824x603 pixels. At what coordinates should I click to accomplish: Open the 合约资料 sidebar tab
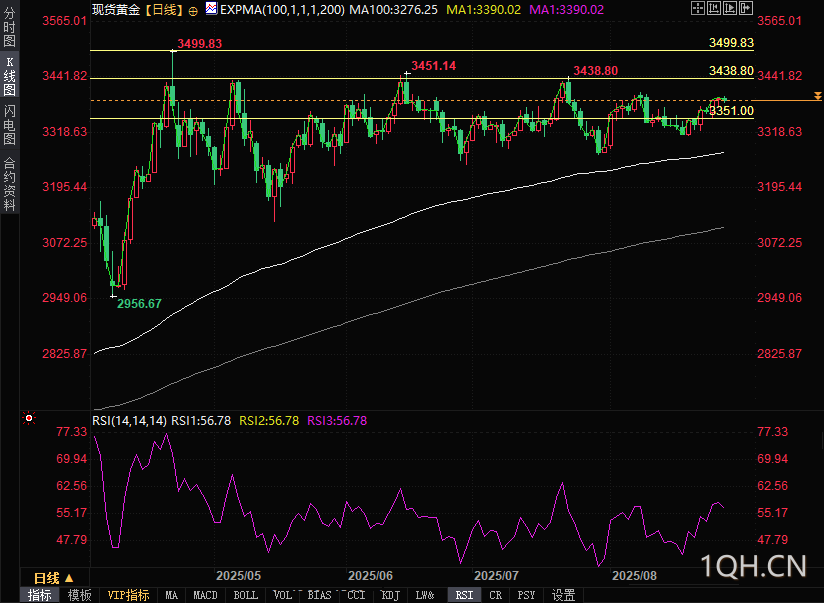[9, 183]
